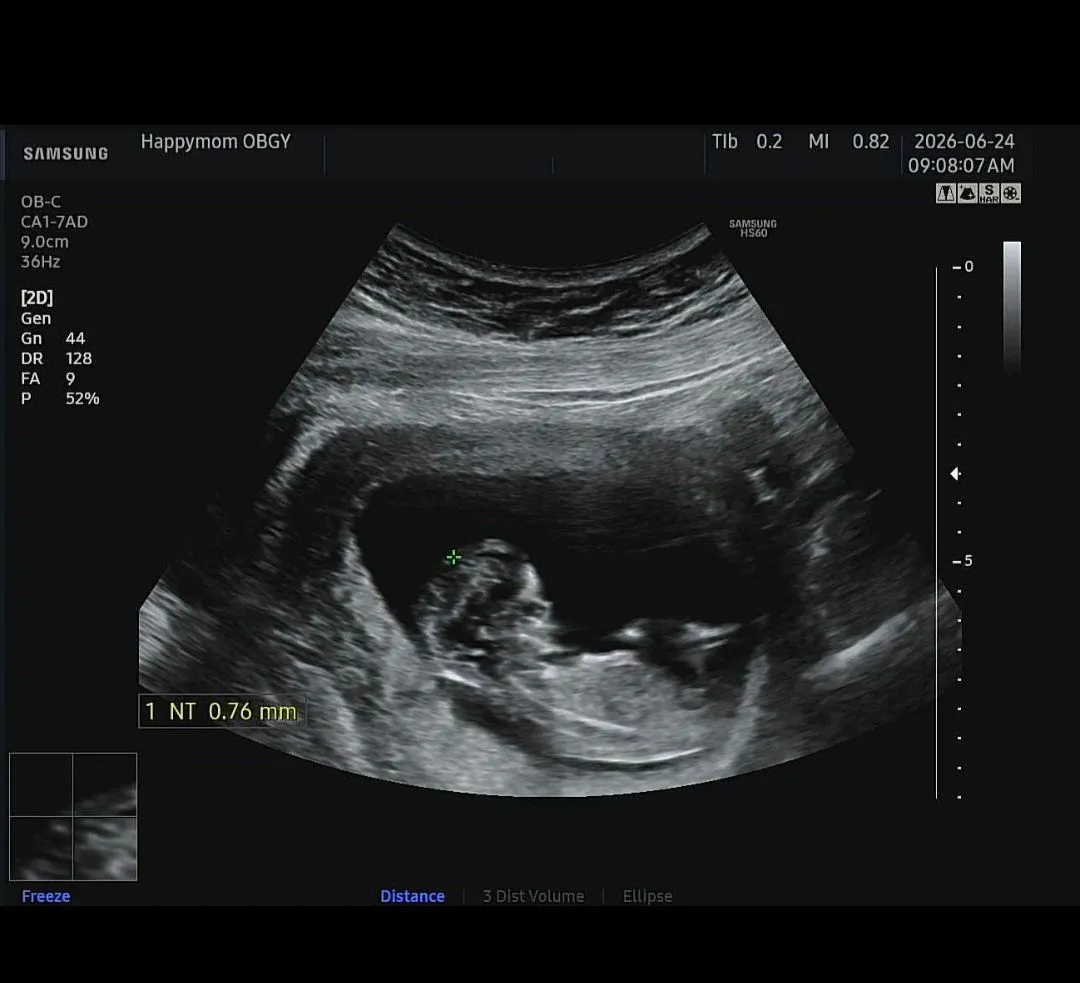Select the [2D] imaging mode label
1080x983 pixels.
click(x=37, y=298)
